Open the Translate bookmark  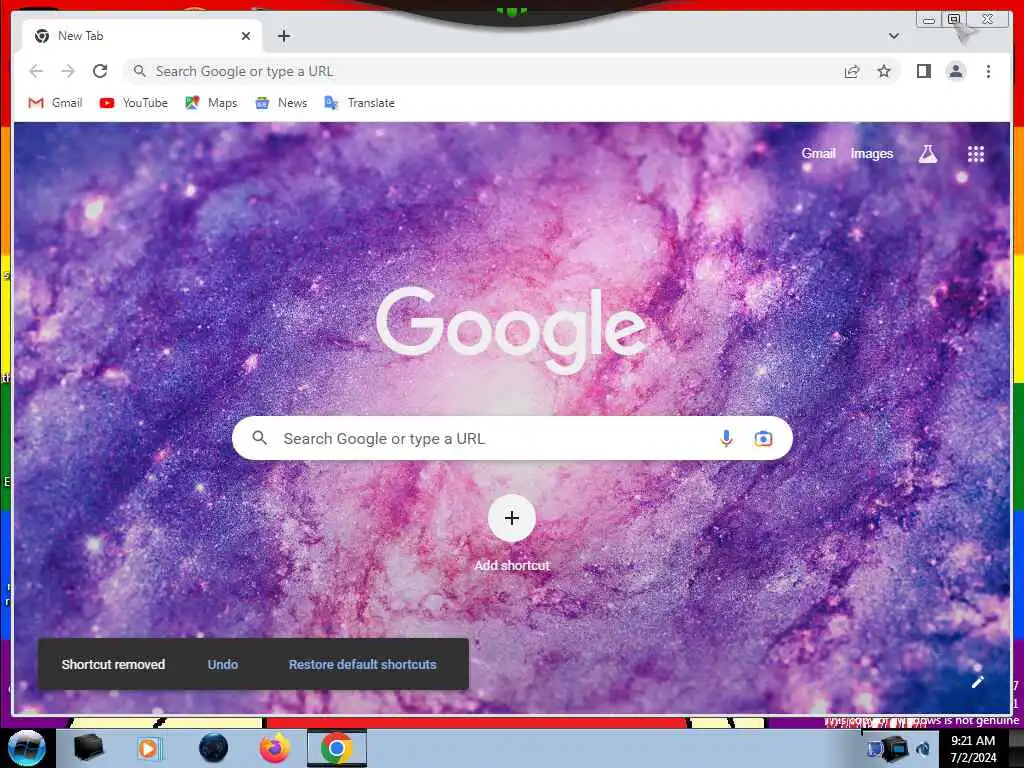pyautogui.click(x=360, y=103)
